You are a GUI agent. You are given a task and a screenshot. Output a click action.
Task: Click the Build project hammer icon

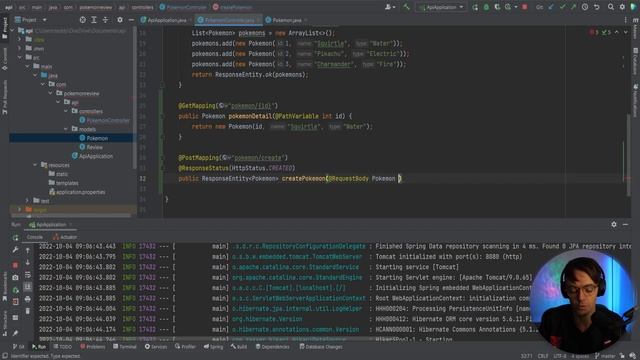407,7
